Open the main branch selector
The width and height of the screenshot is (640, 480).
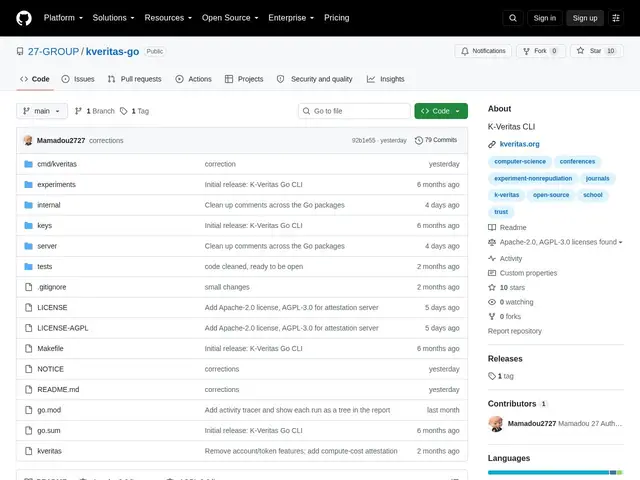point(42,111)
